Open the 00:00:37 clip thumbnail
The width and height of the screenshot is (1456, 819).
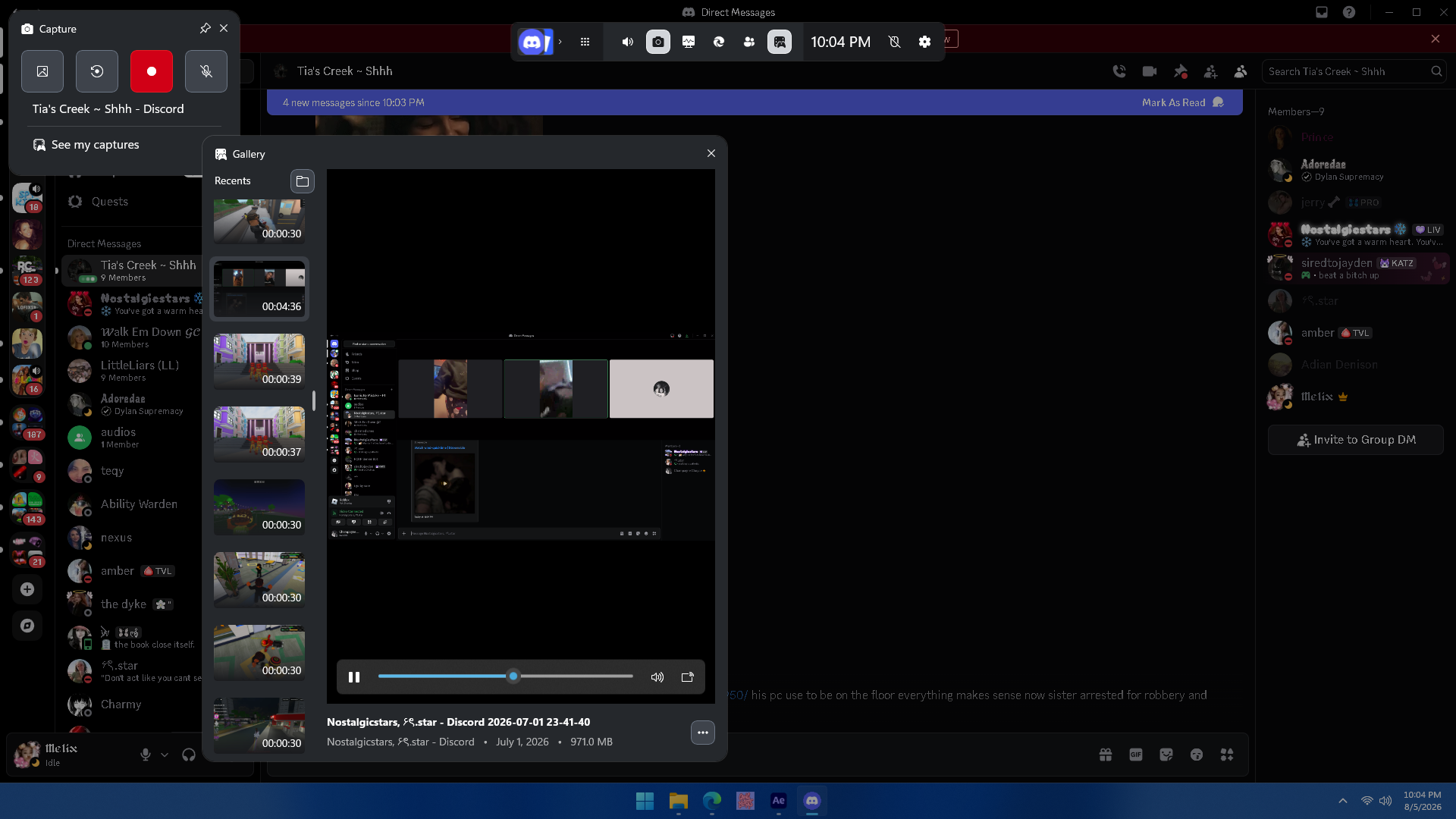pyautogui.click(x=259, y=434)
